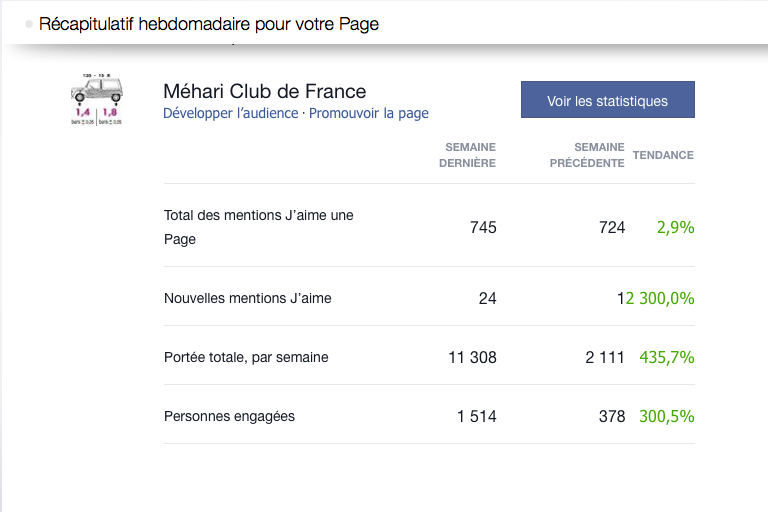
Task: Click the 435,7% reach trend value
Action: click(667, 357)
